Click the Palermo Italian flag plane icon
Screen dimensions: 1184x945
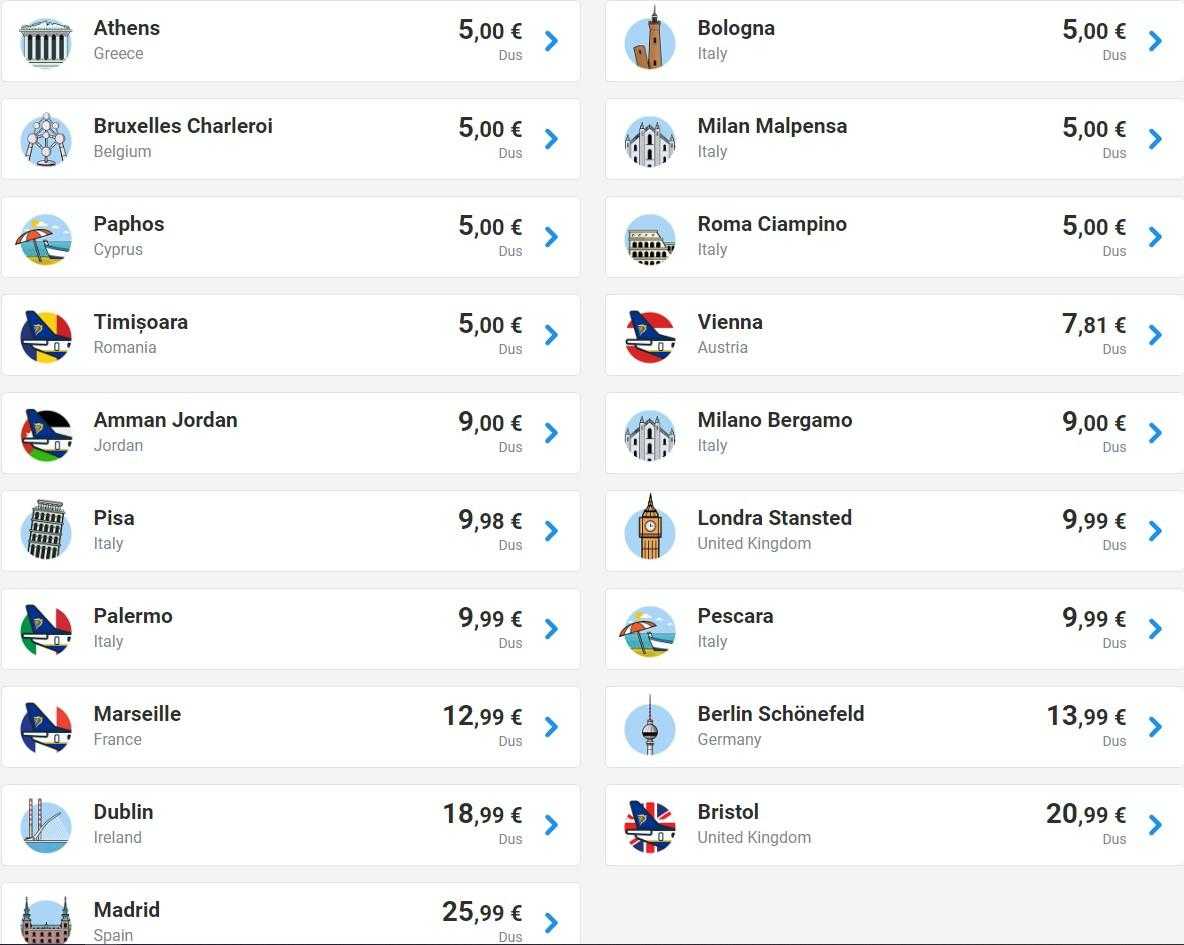(x=45, y=630)
